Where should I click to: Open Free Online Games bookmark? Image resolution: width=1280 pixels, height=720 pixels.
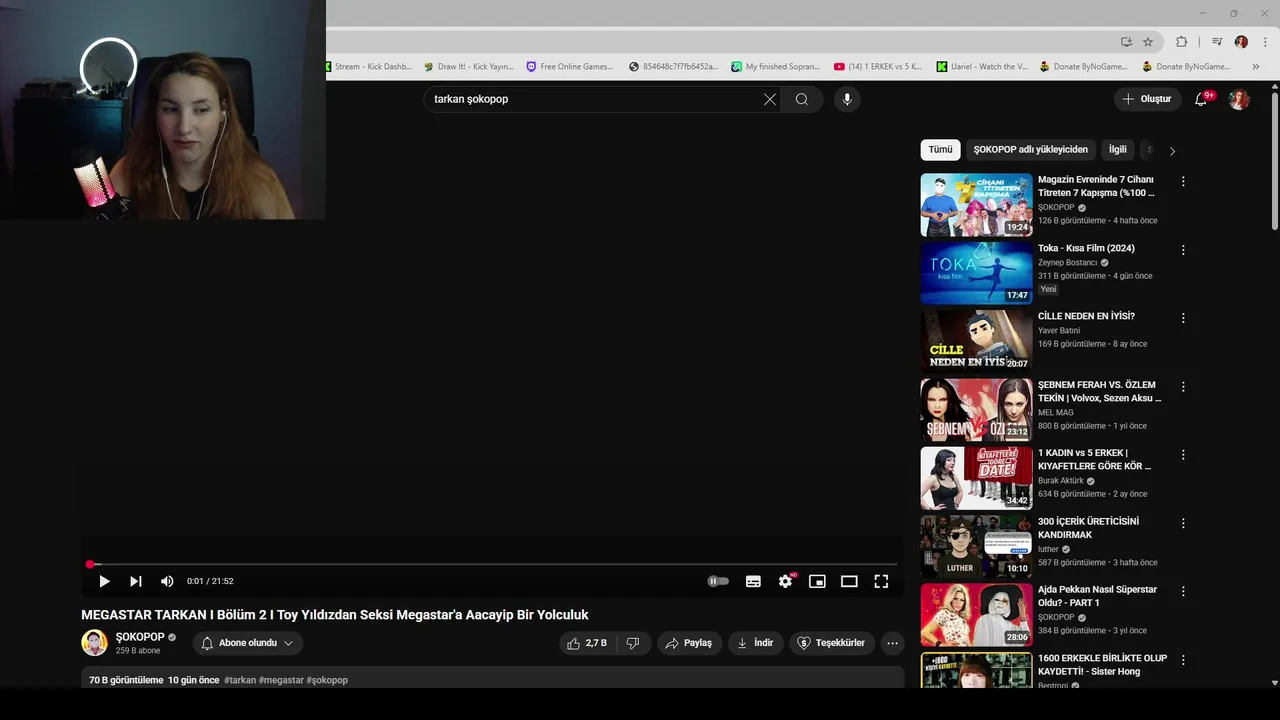point(570,67)
